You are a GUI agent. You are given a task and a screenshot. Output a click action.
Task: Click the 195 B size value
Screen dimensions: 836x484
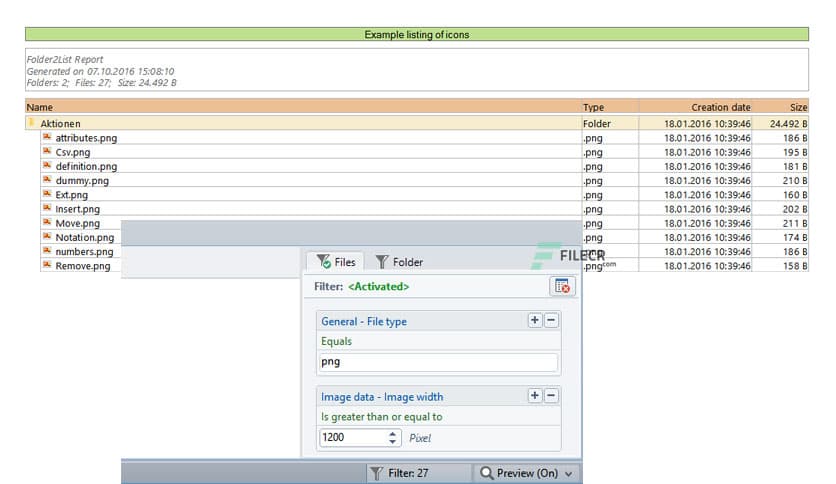(795, 152)
